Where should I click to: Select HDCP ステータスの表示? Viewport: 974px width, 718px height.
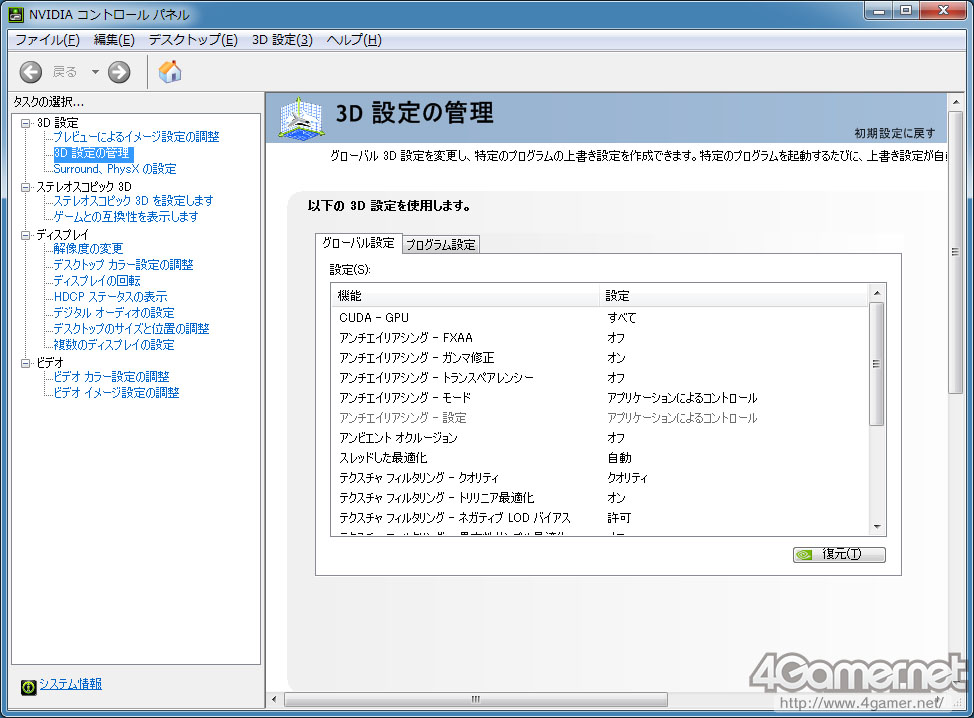(110, 297)
